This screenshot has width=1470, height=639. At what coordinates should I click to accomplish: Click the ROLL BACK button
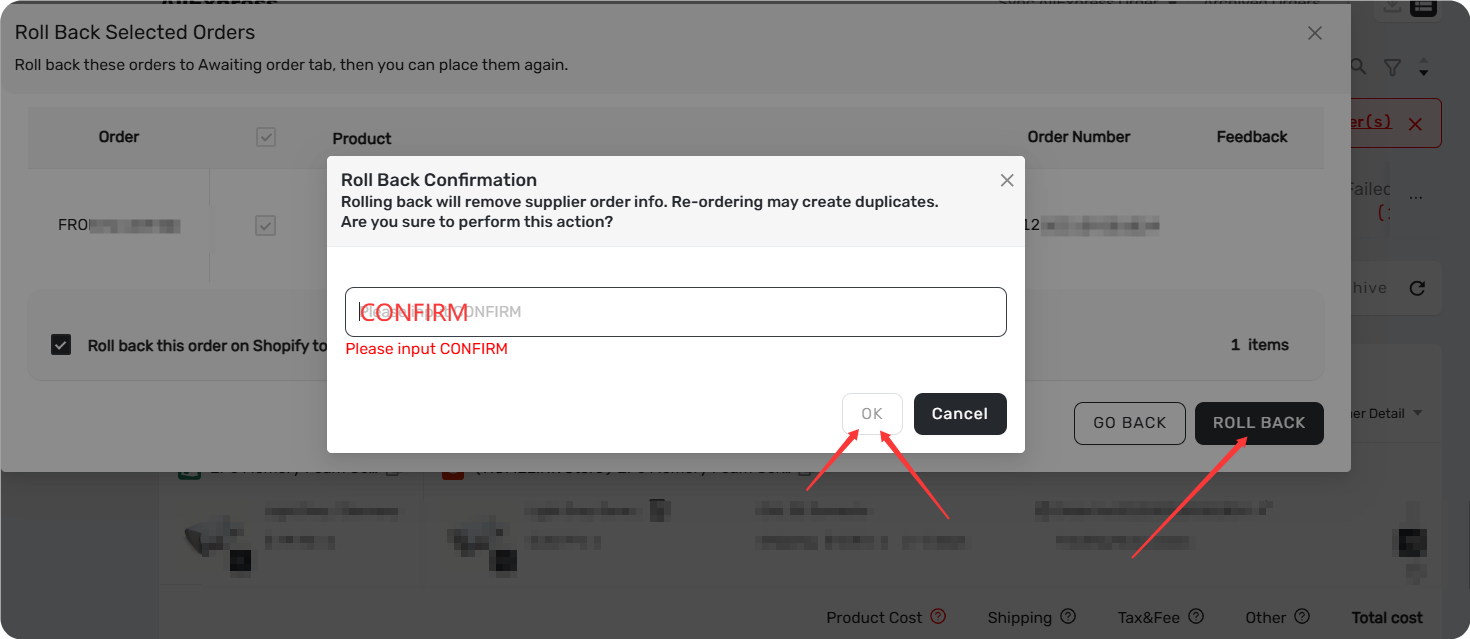1259,423
